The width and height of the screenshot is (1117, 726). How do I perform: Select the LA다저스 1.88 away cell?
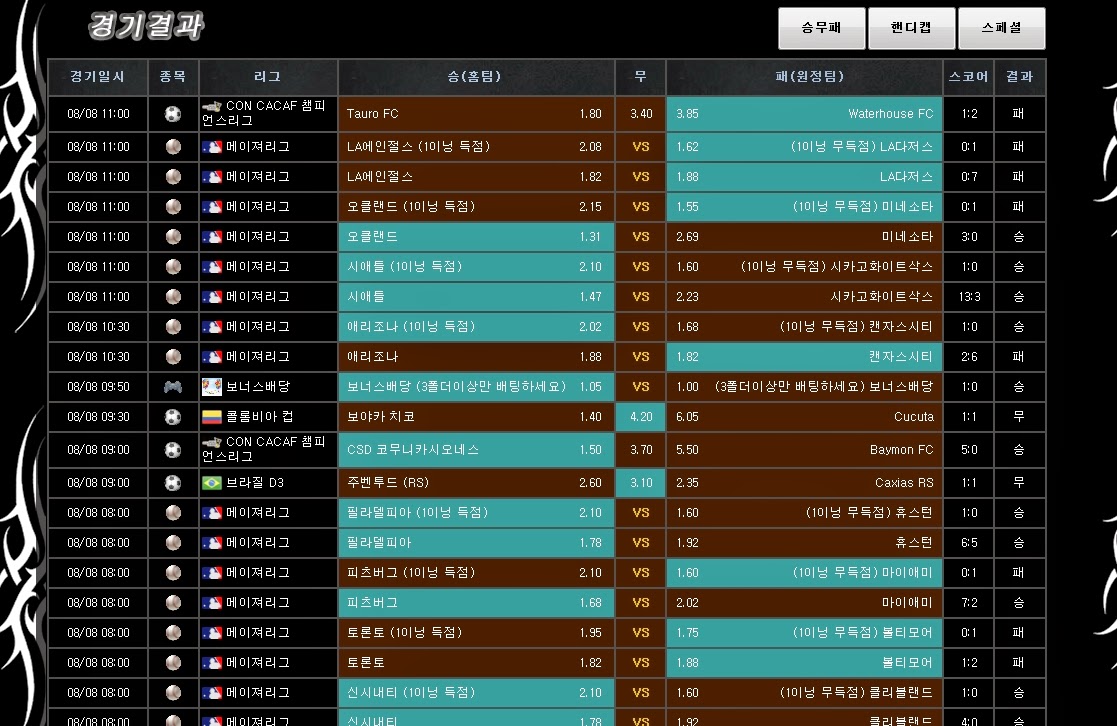[x=804, y=177]
